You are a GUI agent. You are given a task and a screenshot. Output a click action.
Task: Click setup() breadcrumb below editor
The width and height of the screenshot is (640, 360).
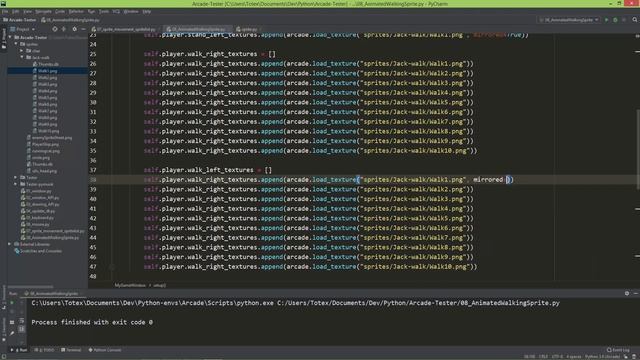coord(160,285)
